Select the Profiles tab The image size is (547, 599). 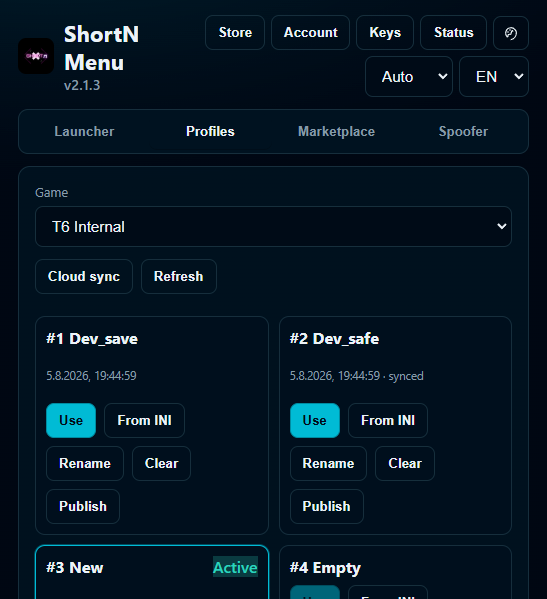point(210,131)
